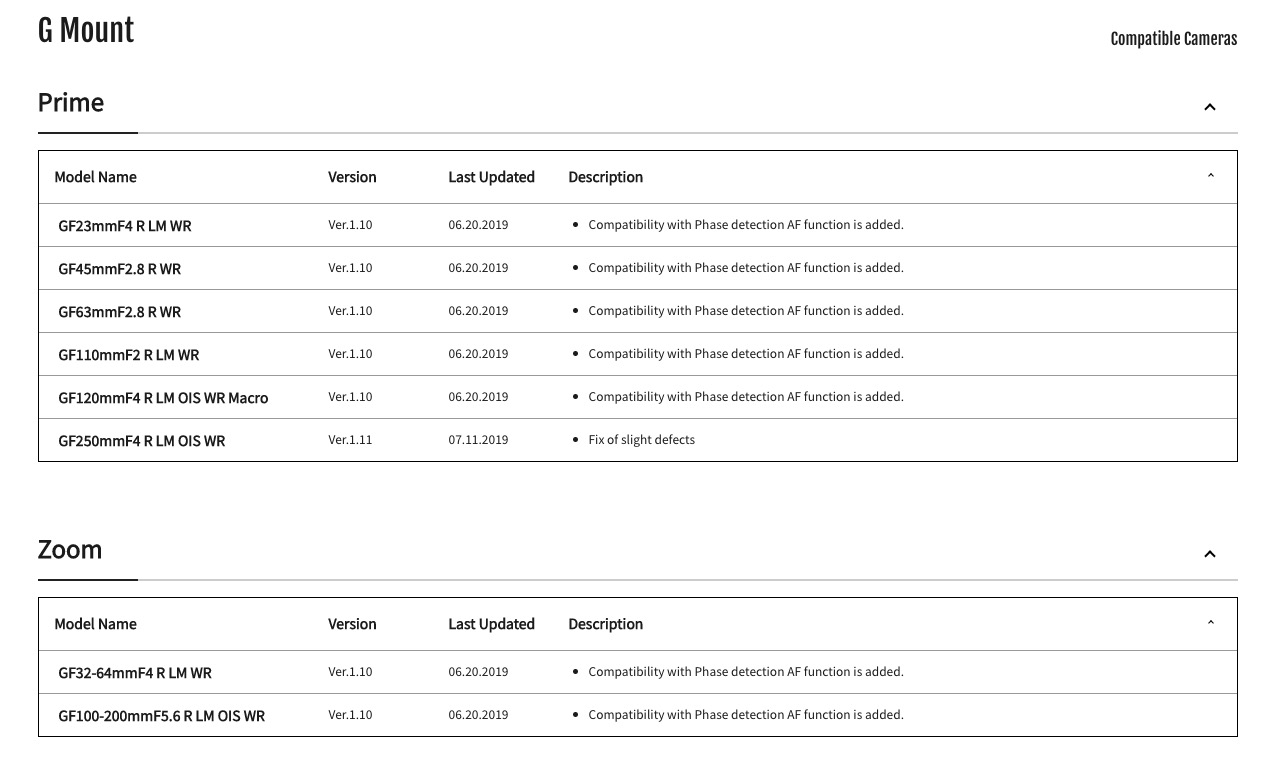Click the GF45mmF2.8 last updated date
This screenshot has height=767, width=1271.
click(478, 268)
